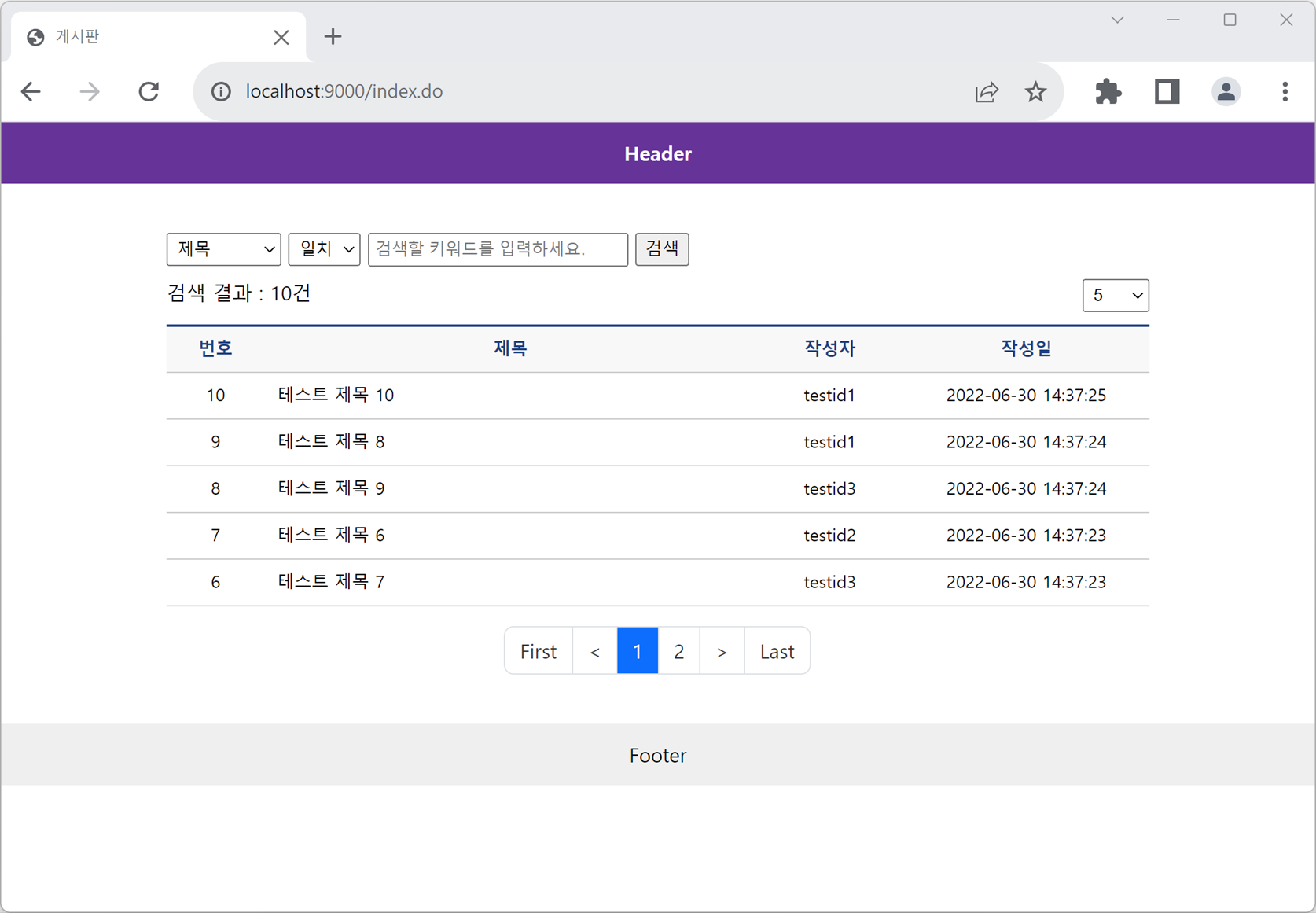The height and width of the screenshot is (913, 1316).
Task: Open the 일치 match mode dropdown
Action: coord(324,249)
